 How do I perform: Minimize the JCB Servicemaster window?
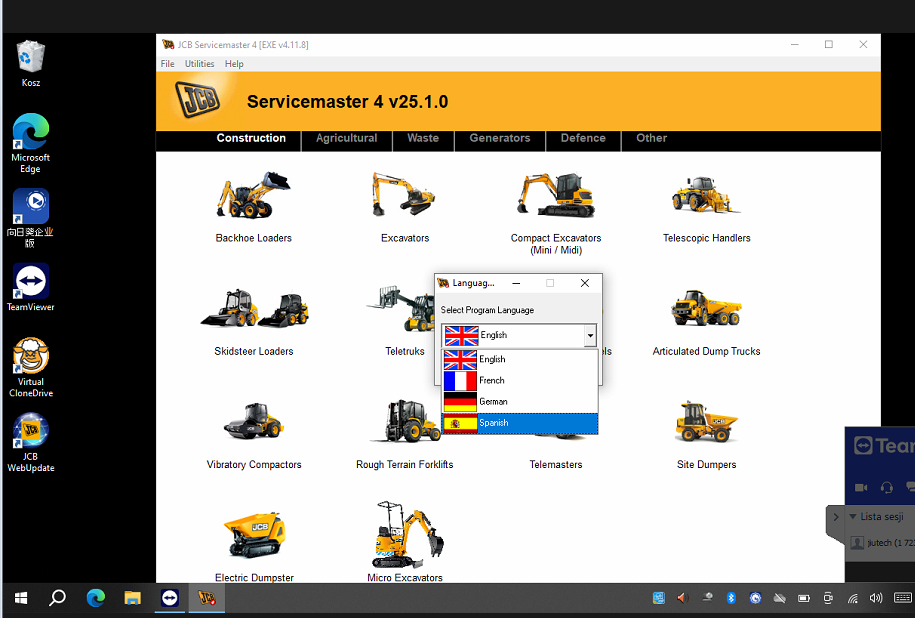pyautogui.click(x=795, y=44)
